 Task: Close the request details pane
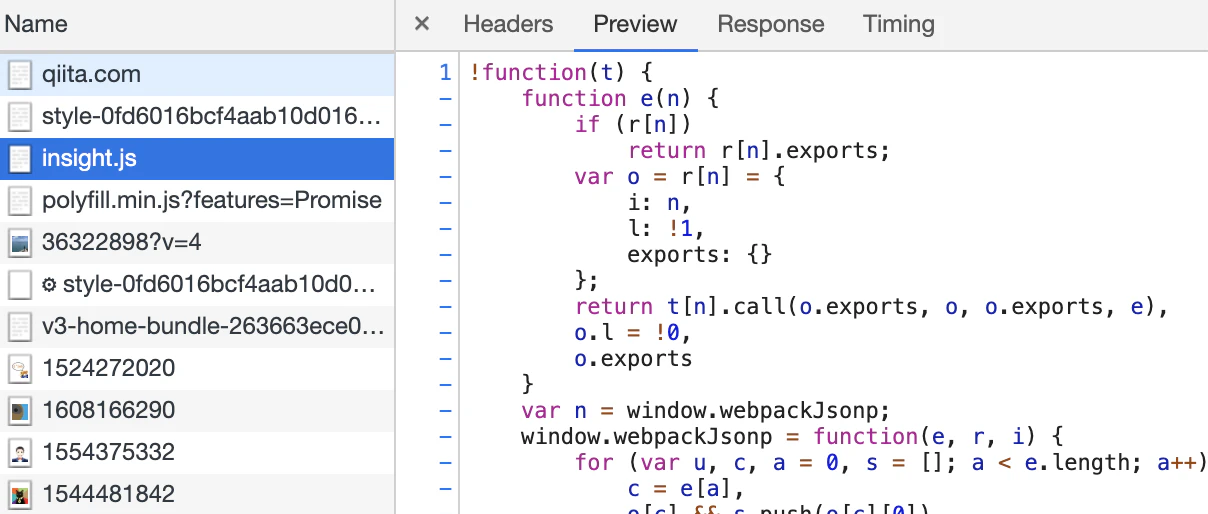(422, 24)
